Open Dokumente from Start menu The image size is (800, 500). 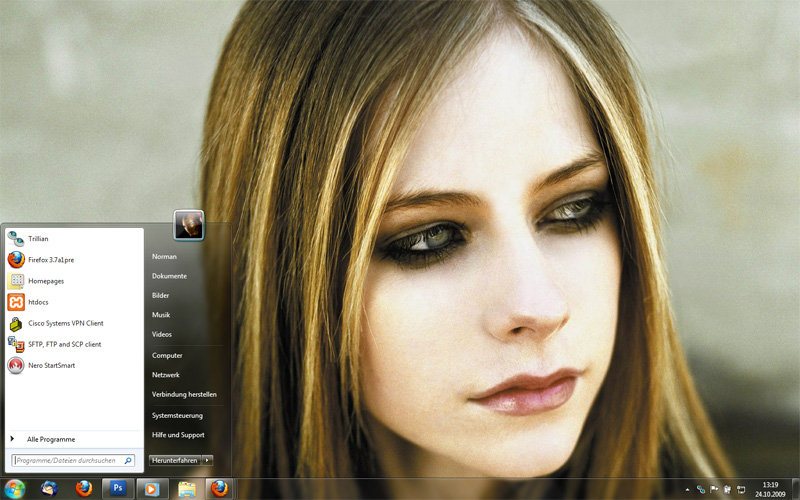(x=169, y=276)
